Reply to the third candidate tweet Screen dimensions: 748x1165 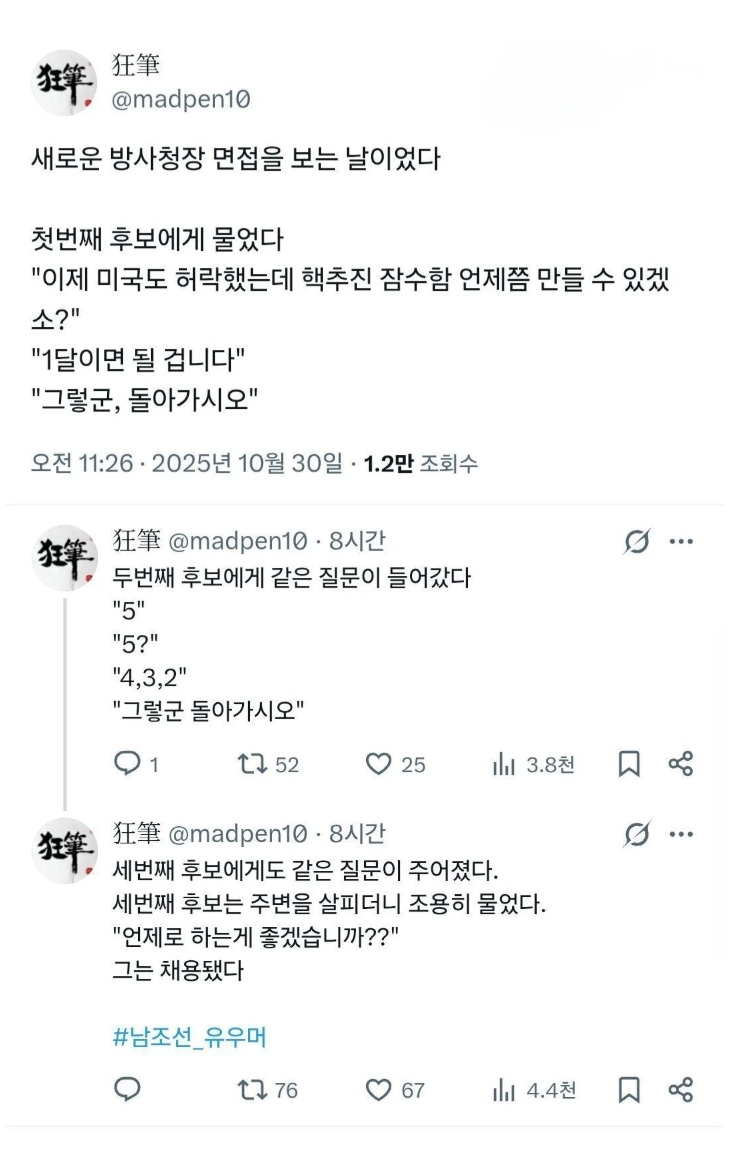(x=127, y=1089)
